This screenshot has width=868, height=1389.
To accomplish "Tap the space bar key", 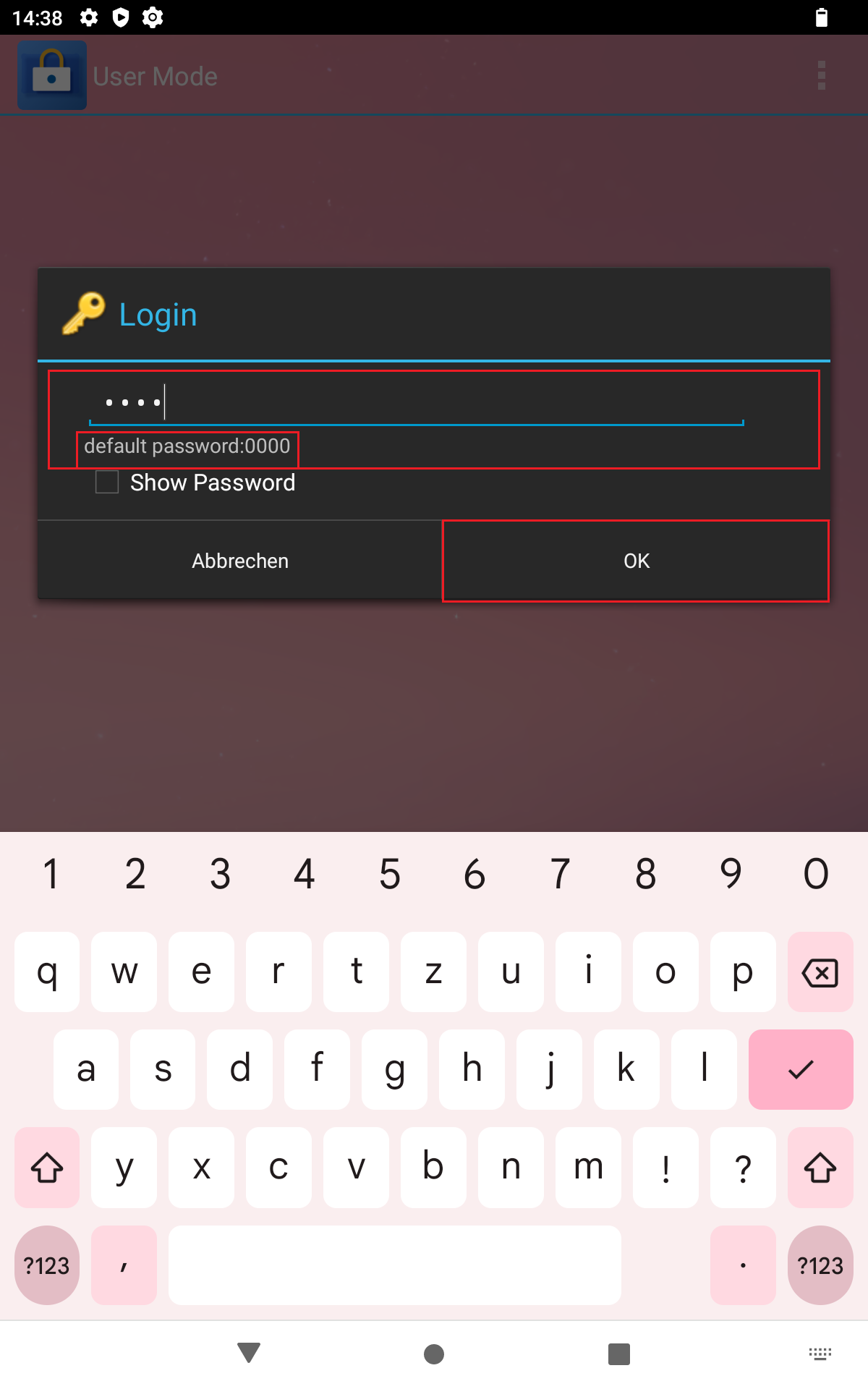I will [395, 1265].
